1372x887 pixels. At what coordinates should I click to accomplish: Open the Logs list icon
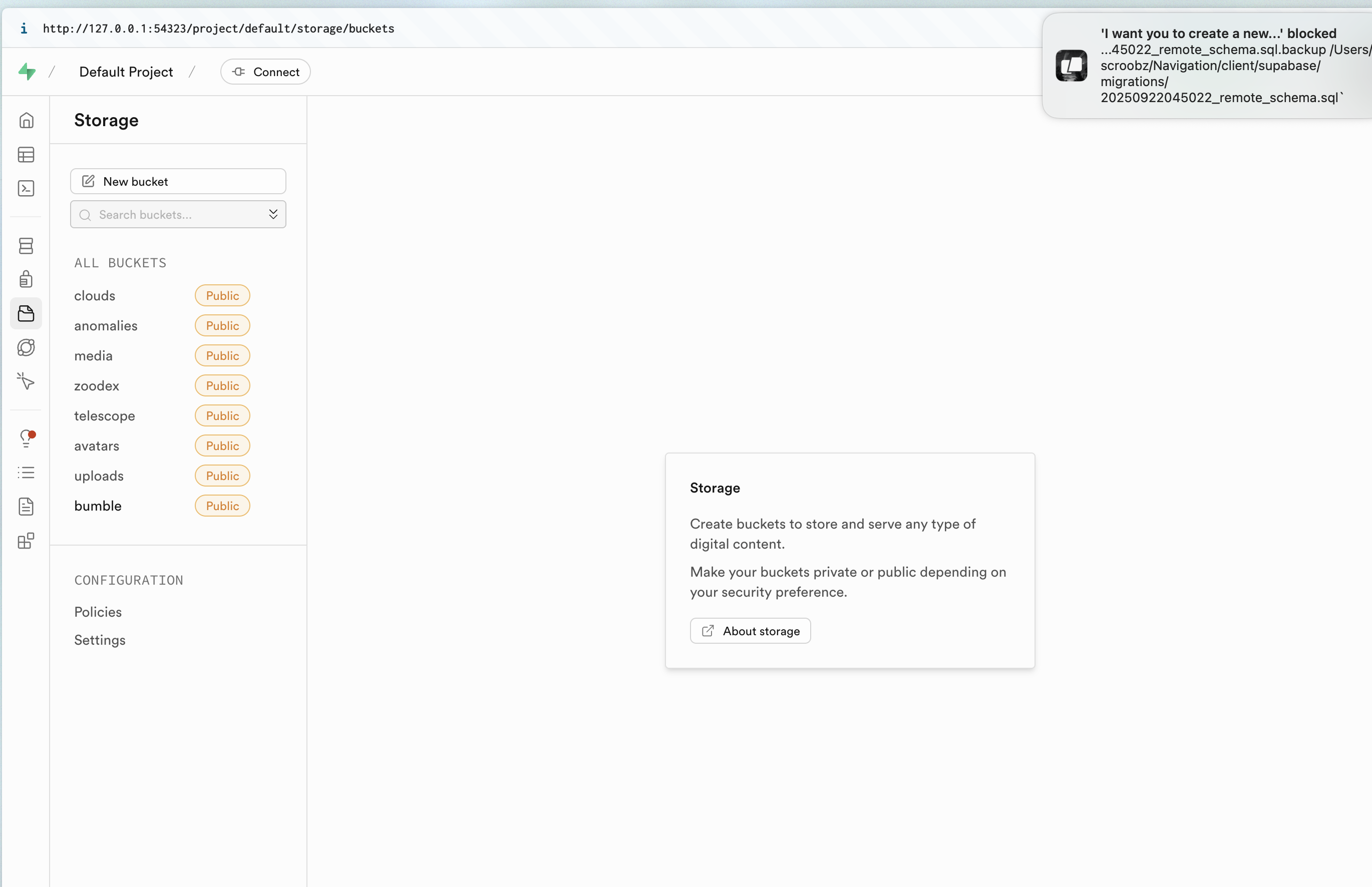pyautogui.click(x=26, y=473)
